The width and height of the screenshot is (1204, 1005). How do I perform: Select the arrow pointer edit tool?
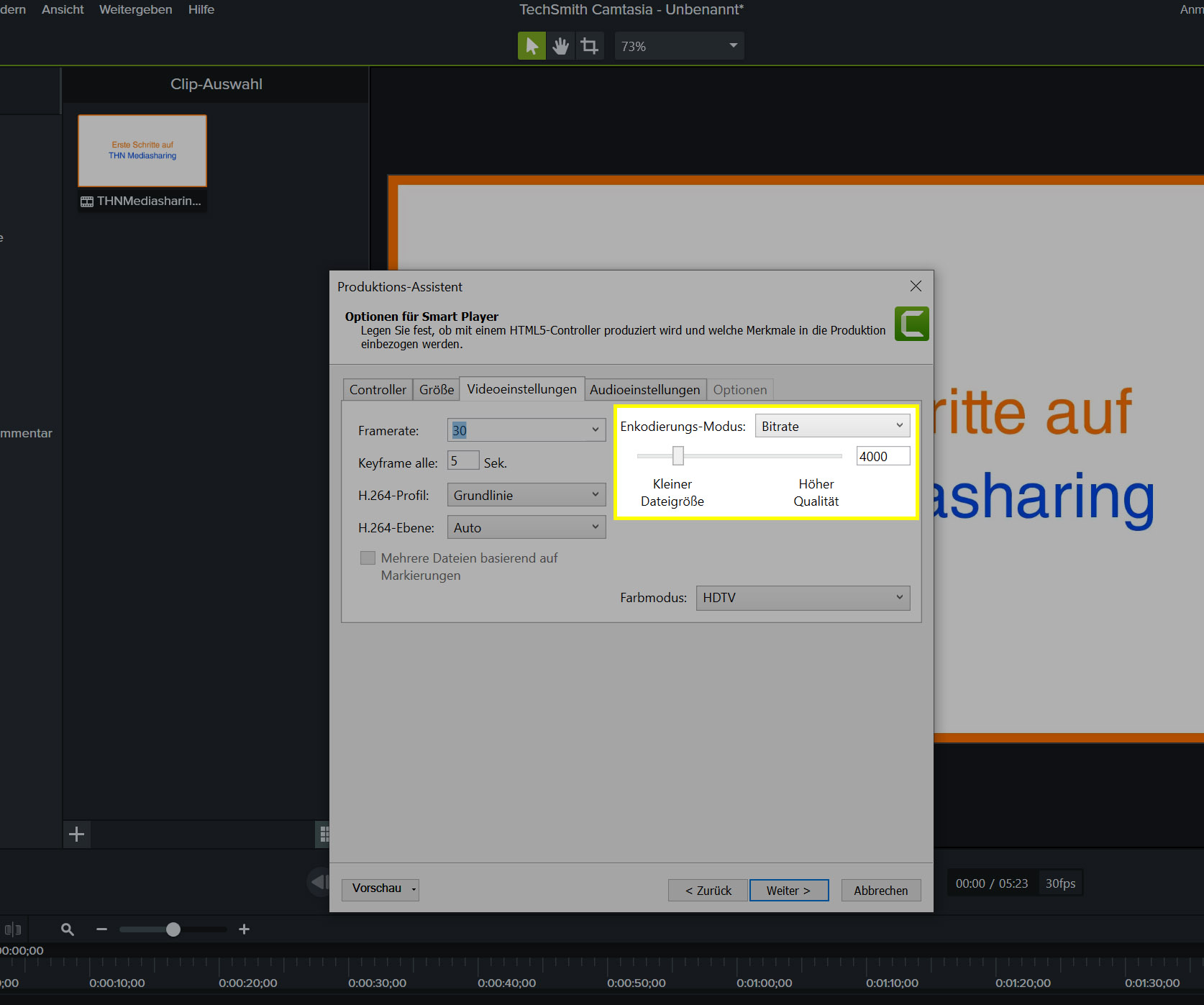[532, 46]
